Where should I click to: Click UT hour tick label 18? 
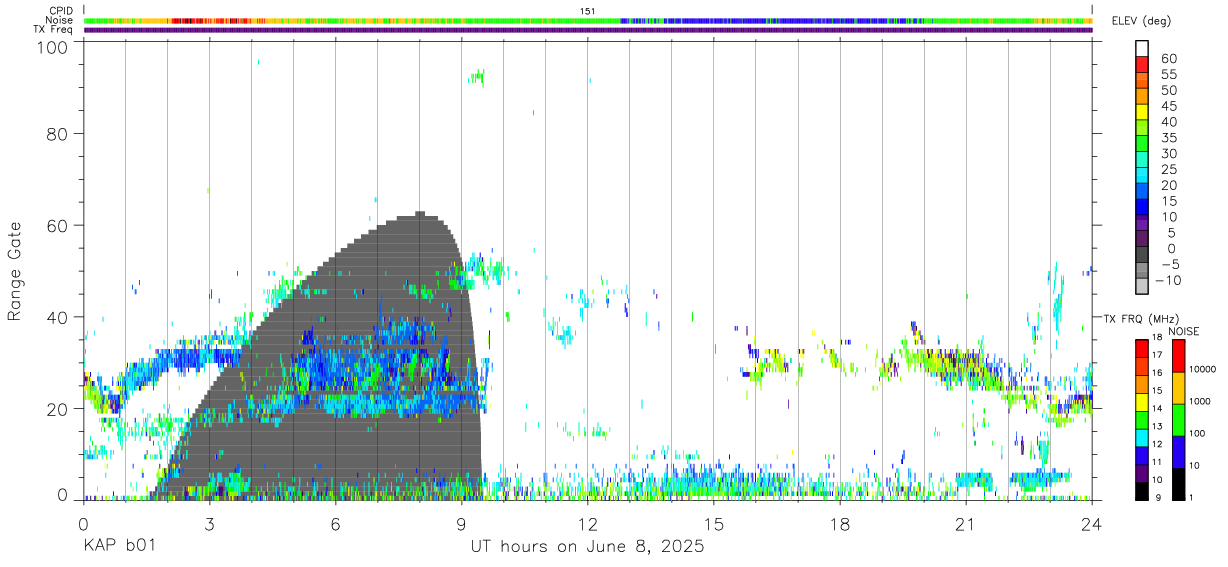840,523
